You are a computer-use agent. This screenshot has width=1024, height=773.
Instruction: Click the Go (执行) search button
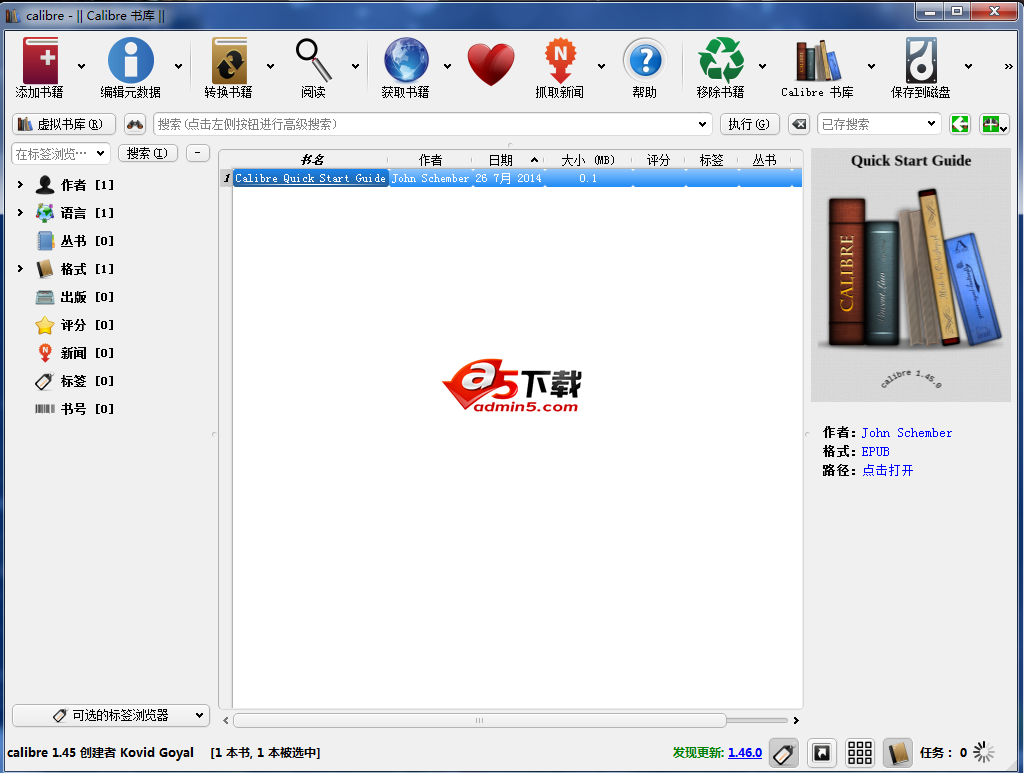point(750,124)
